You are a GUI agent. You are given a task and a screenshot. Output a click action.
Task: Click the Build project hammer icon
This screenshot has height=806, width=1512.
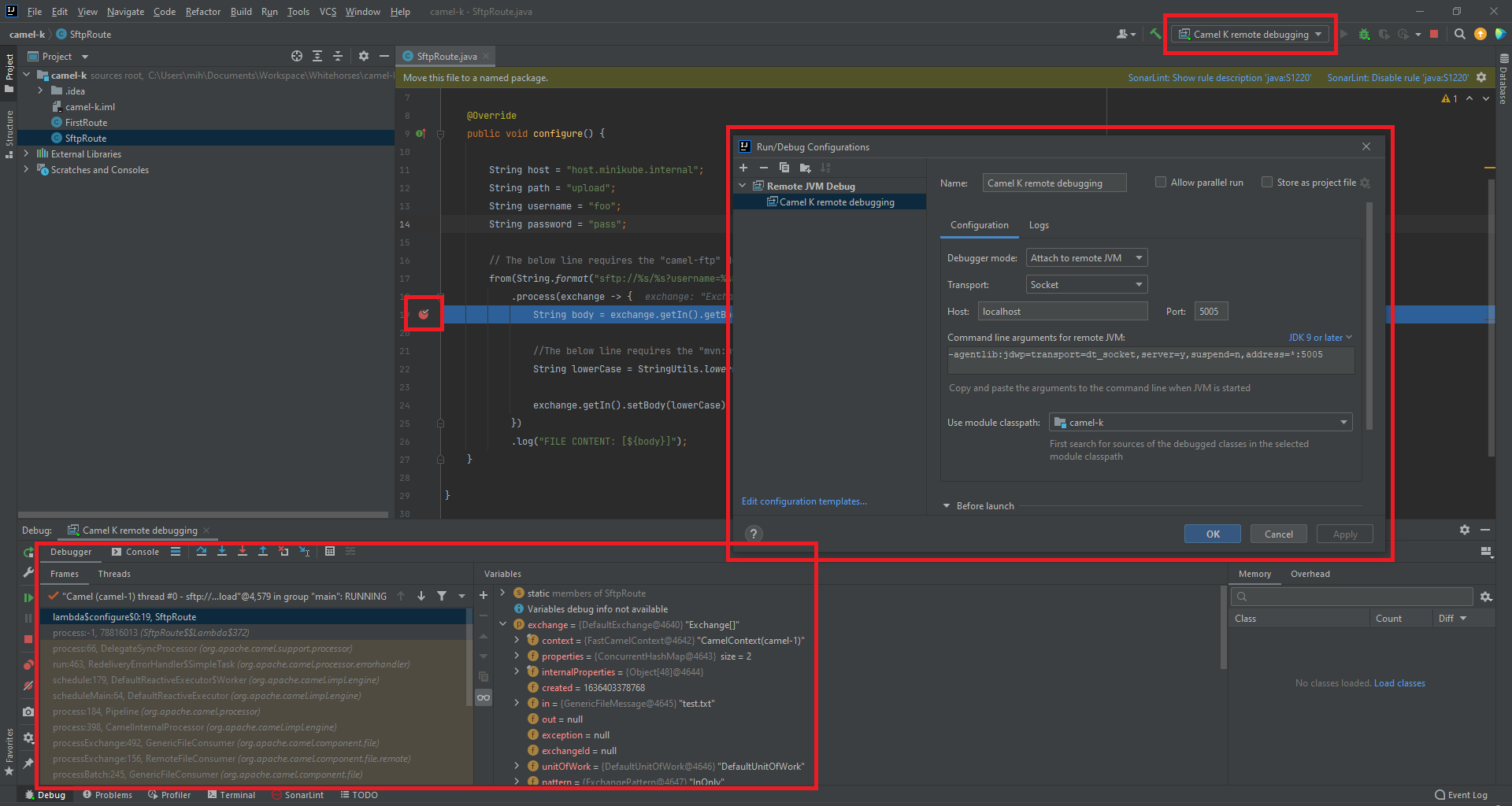pos(1154,34)
